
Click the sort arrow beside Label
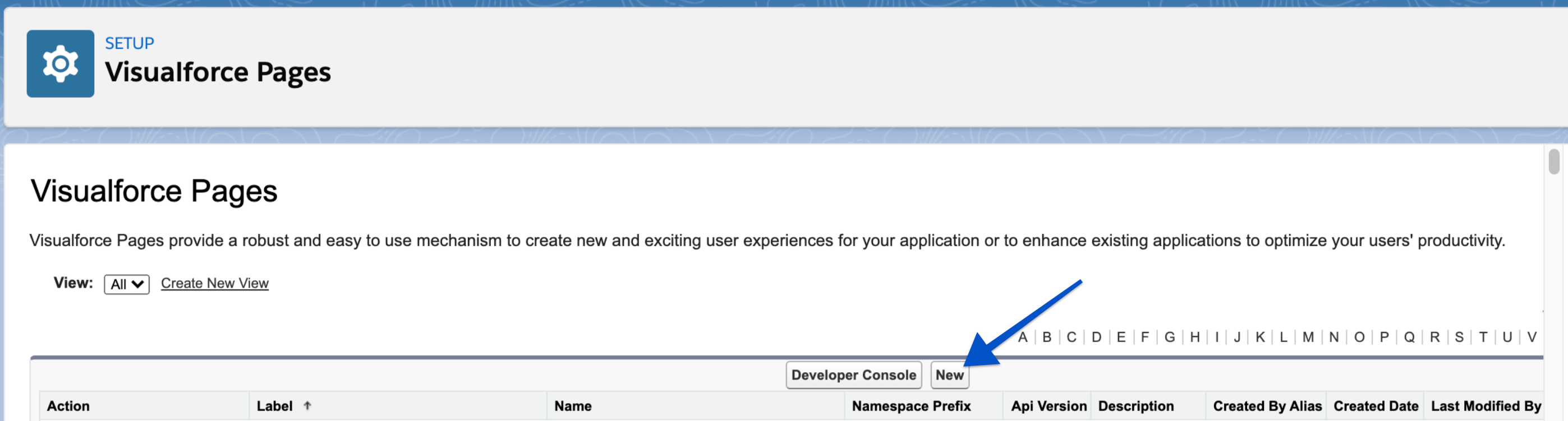[307, 405]
